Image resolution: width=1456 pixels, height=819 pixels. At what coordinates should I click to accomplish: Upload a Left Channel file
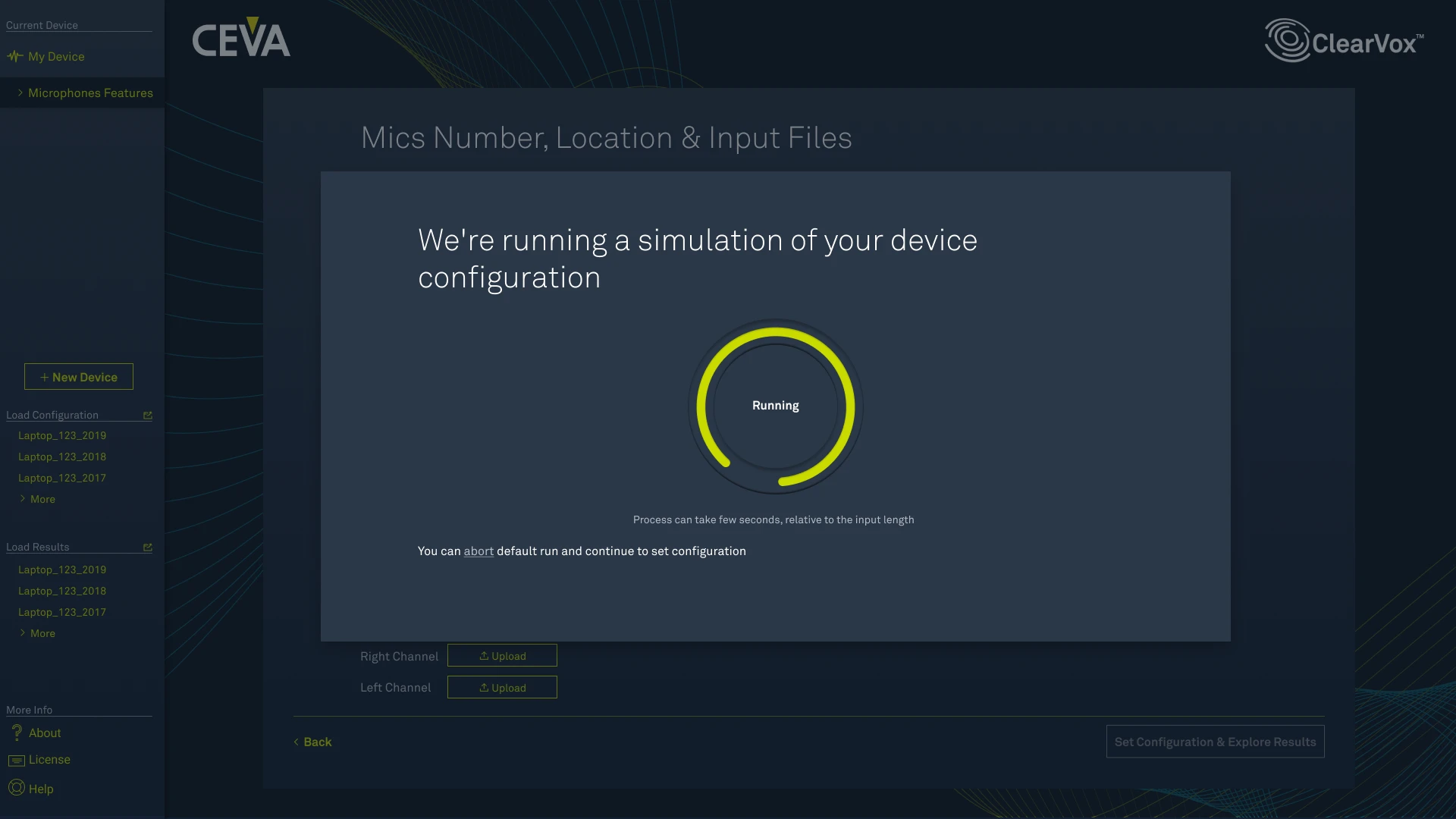coord(502,688)
